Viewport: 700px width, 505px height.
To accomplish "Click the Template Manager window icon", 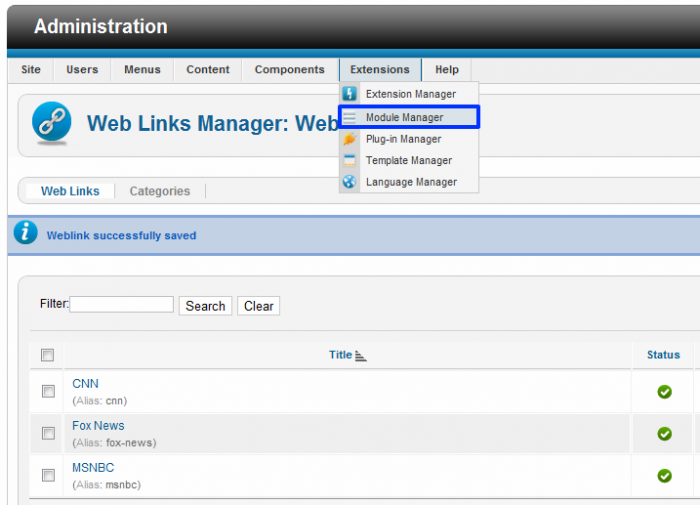I will 350,160.
